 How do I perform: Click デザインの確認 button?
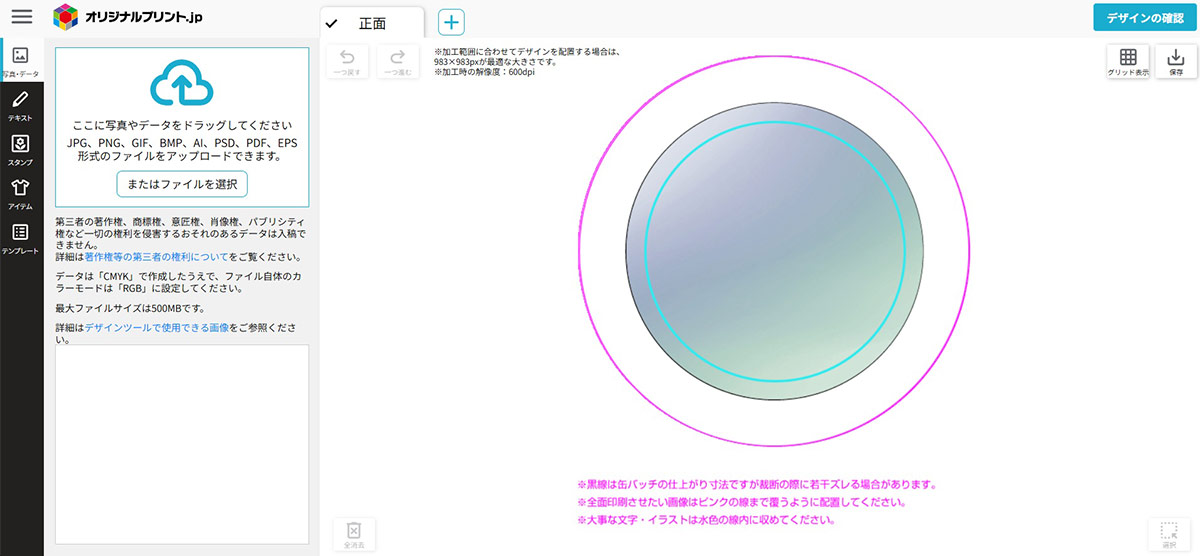(1144, 17)
